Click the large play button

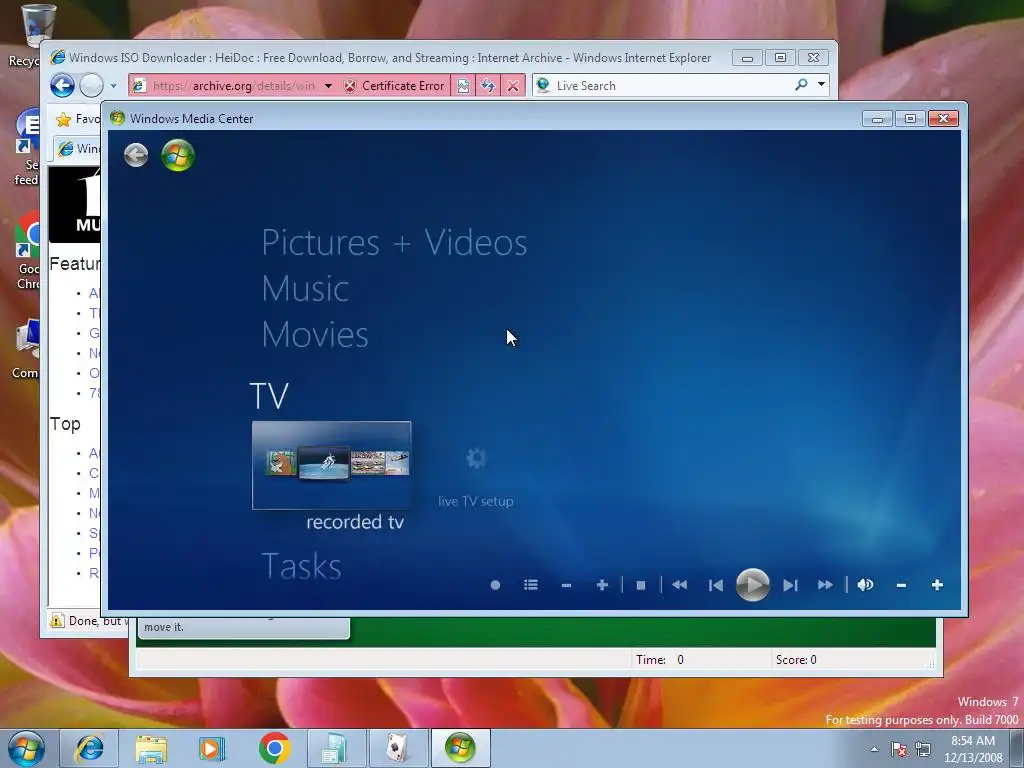(753, 585)
